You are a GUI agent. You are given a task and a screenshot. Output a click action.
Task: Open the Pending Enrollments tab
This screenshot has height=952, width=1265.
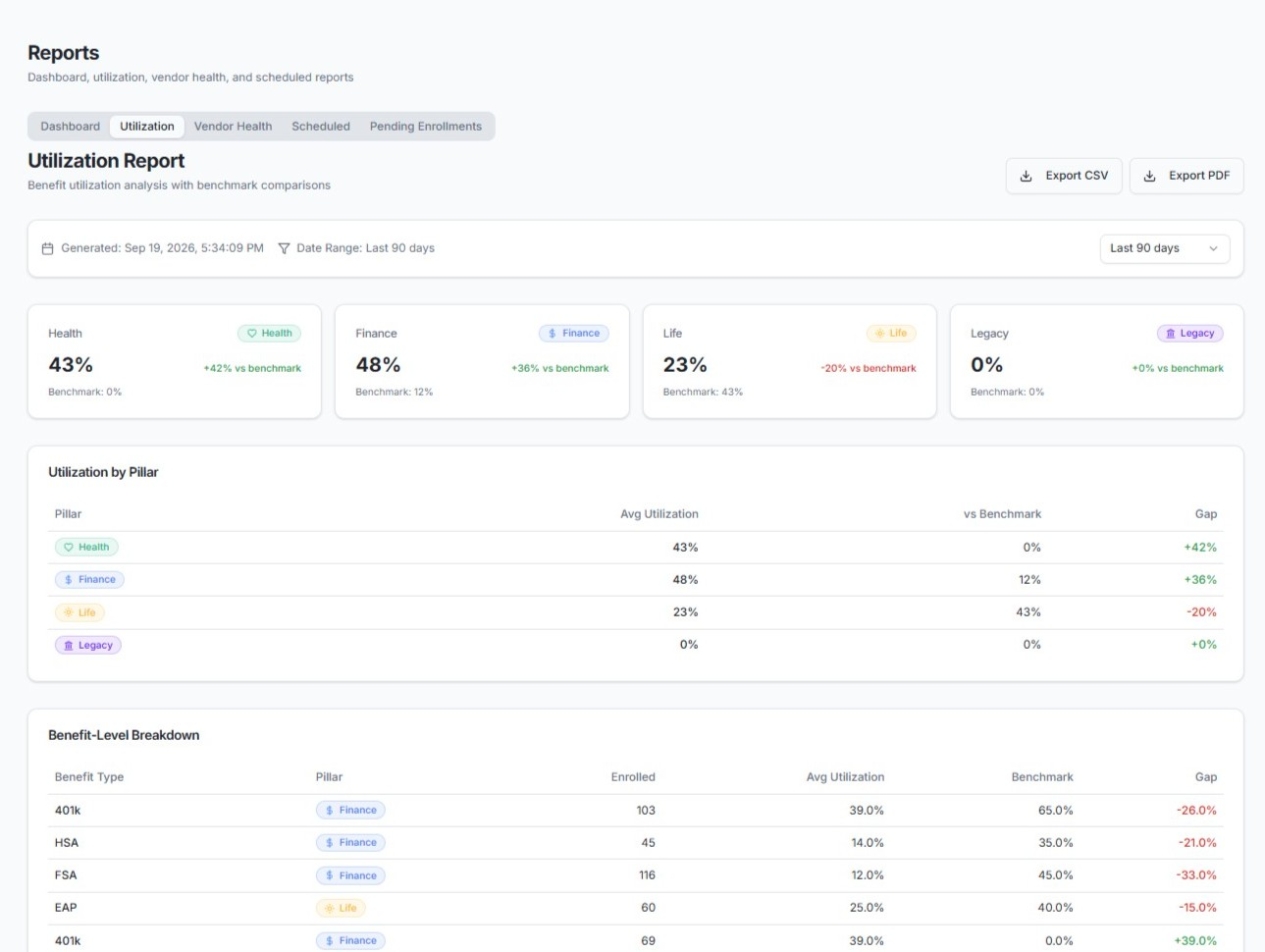coord(426,127)
